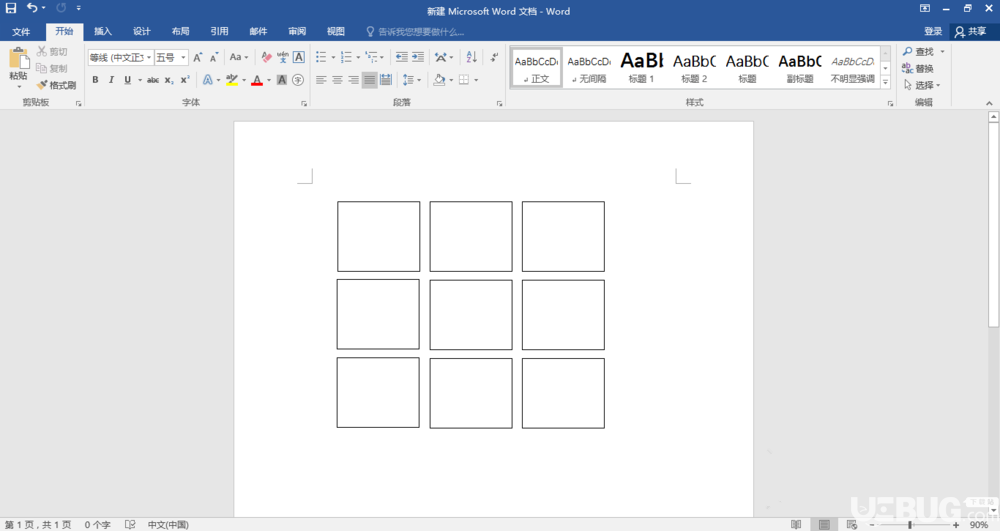The height and width of the screenshot is (531, 1000).
Task: Open the References tab
Action: (x=219, y=31)
